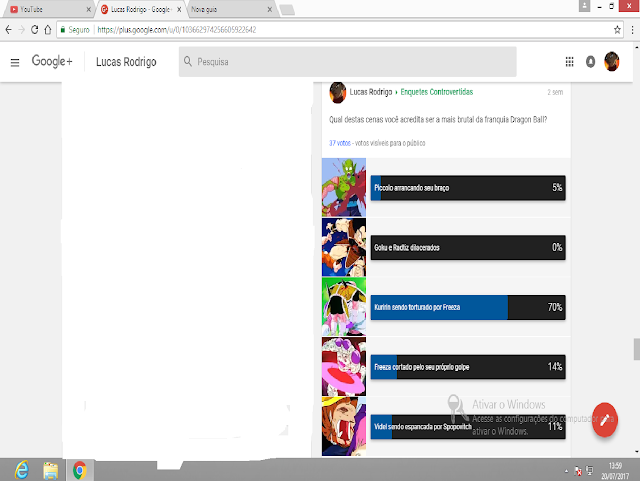This screenshot has height=481, width=640.
Task: Click the network tray icon
Action: coord(590,471)
